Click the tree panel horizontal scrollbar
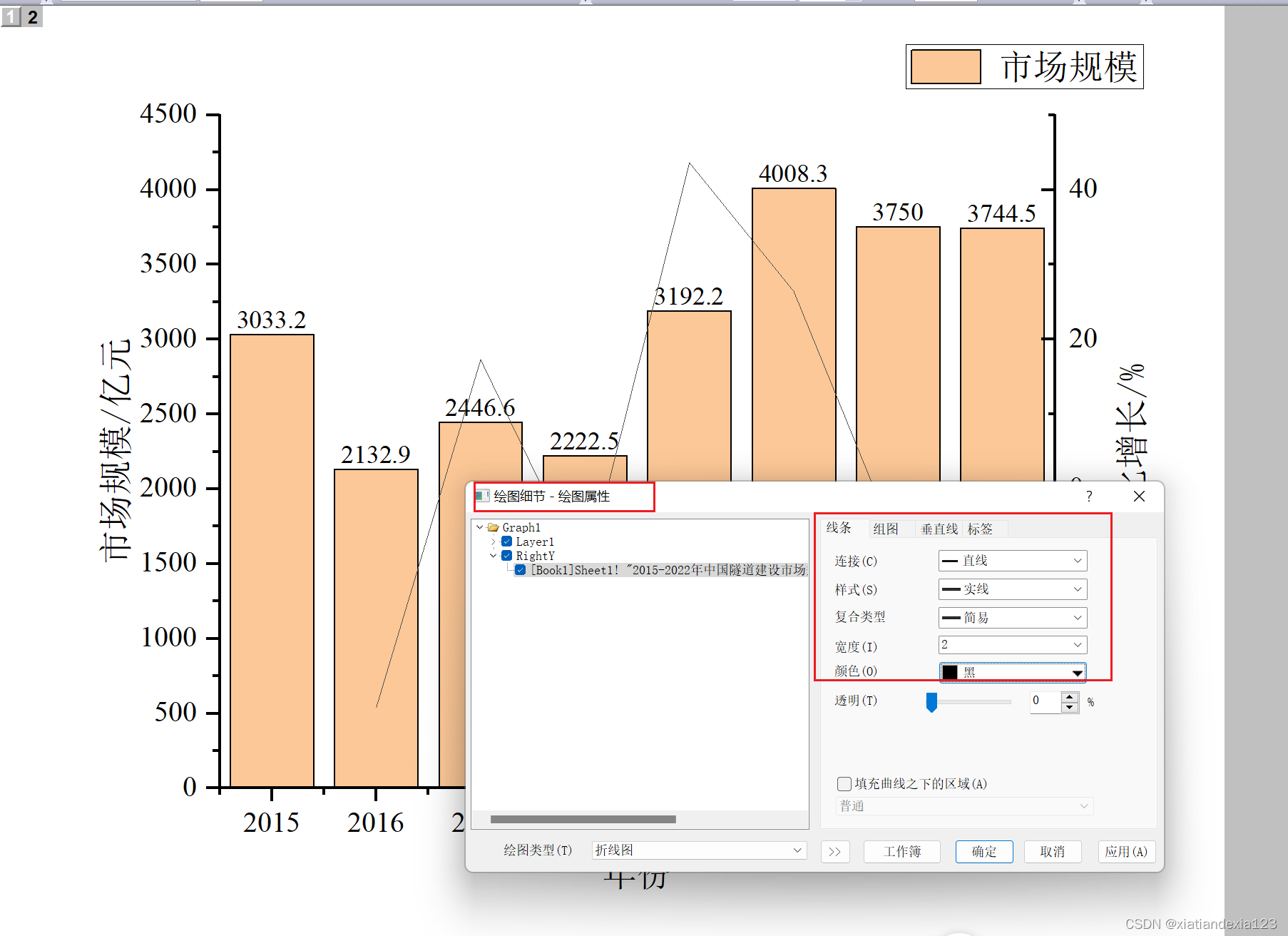Viewport: 1288px width, 936px height. (583, 819)
